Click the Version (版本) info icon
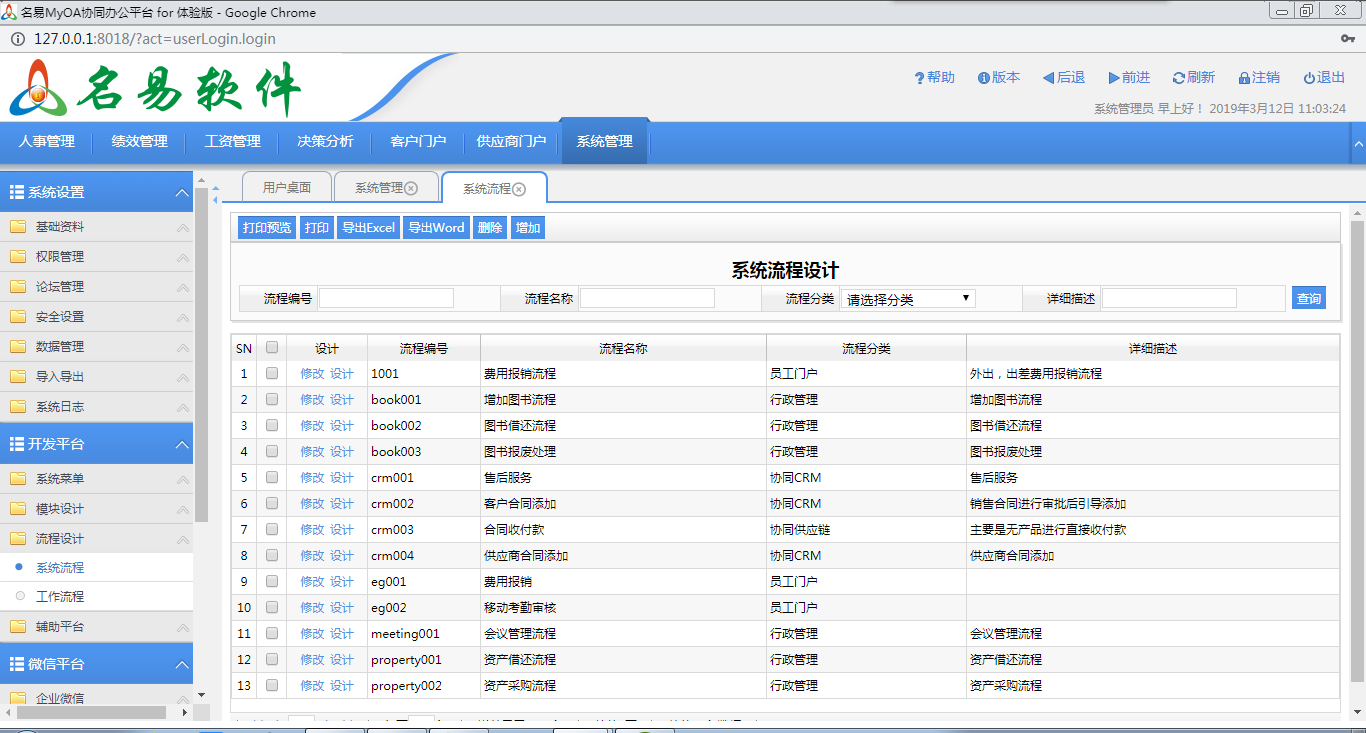The width and height of the screenshot is (1366, 733). pyautogui.click(x=984, y=78)
